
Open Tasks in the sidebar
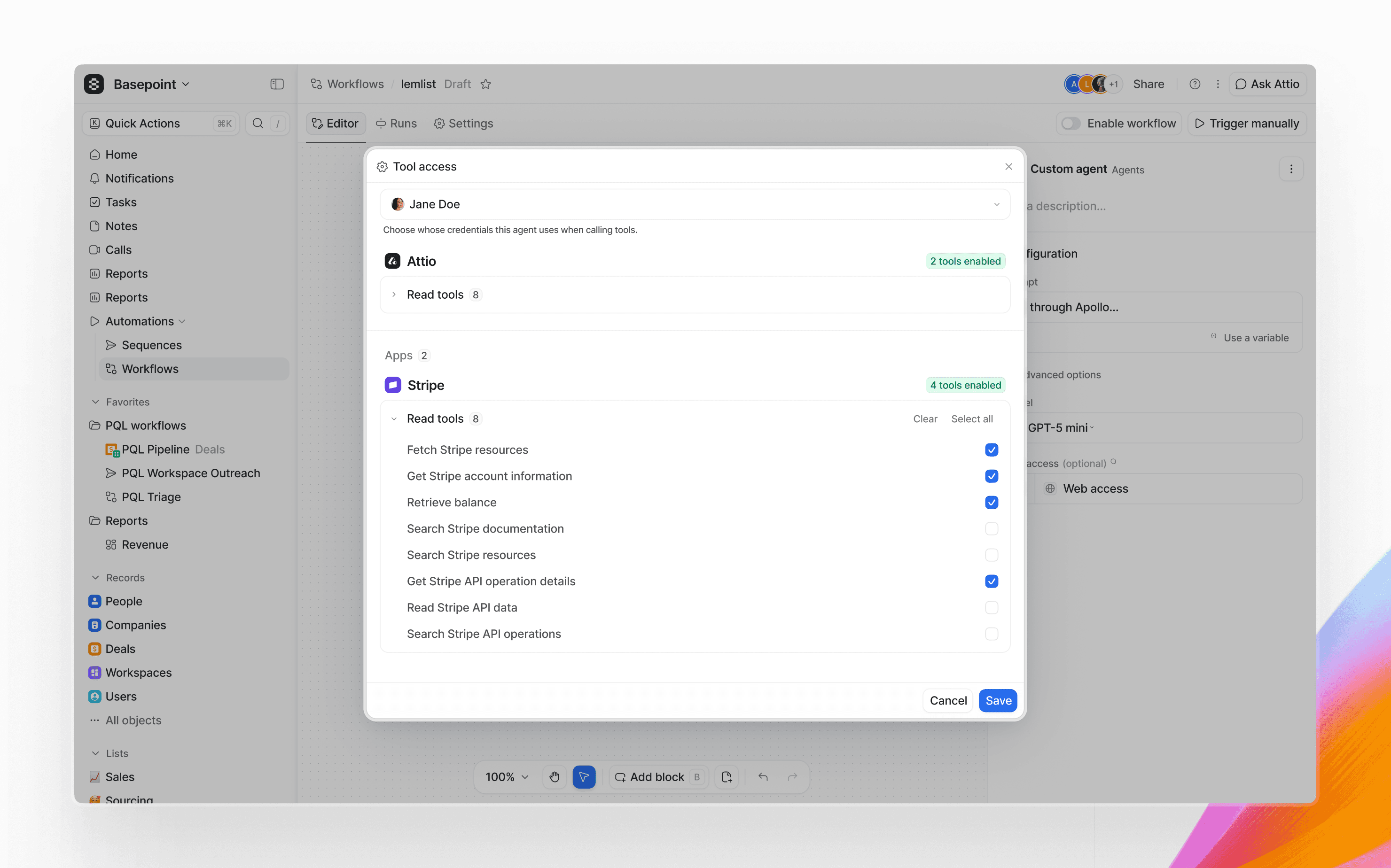tap(121, 202)
